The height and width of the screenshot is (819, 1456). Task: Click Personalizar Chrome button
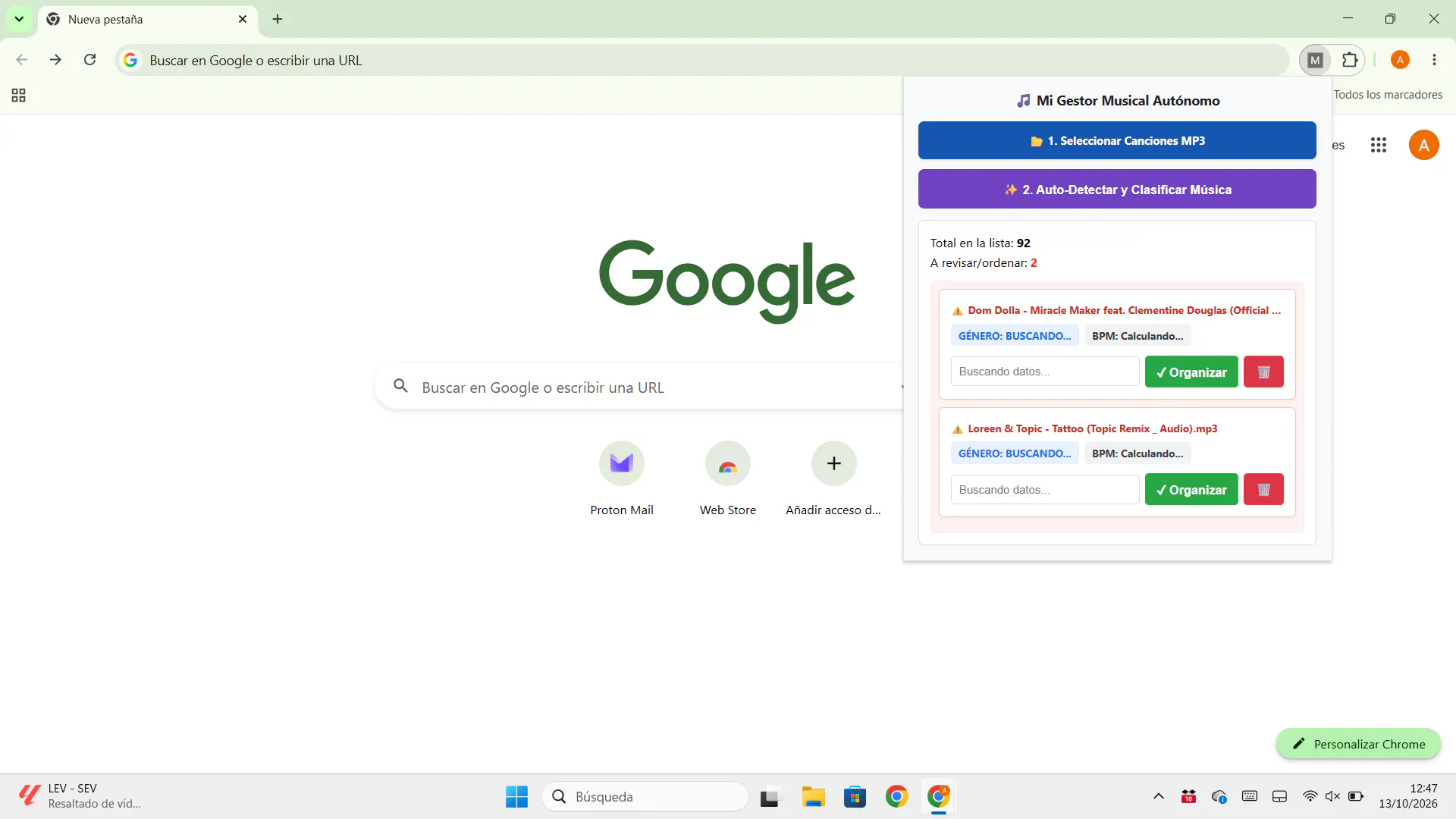pos(1358,744)
